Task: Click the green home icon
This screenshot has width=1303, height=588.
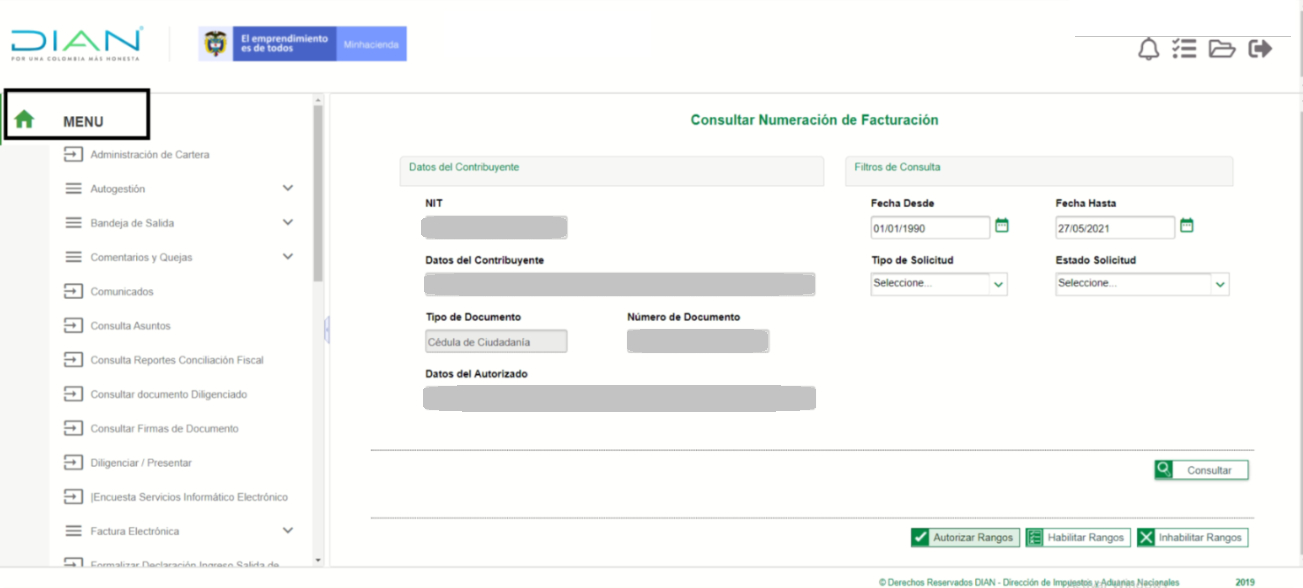Action: pos(24,120)
